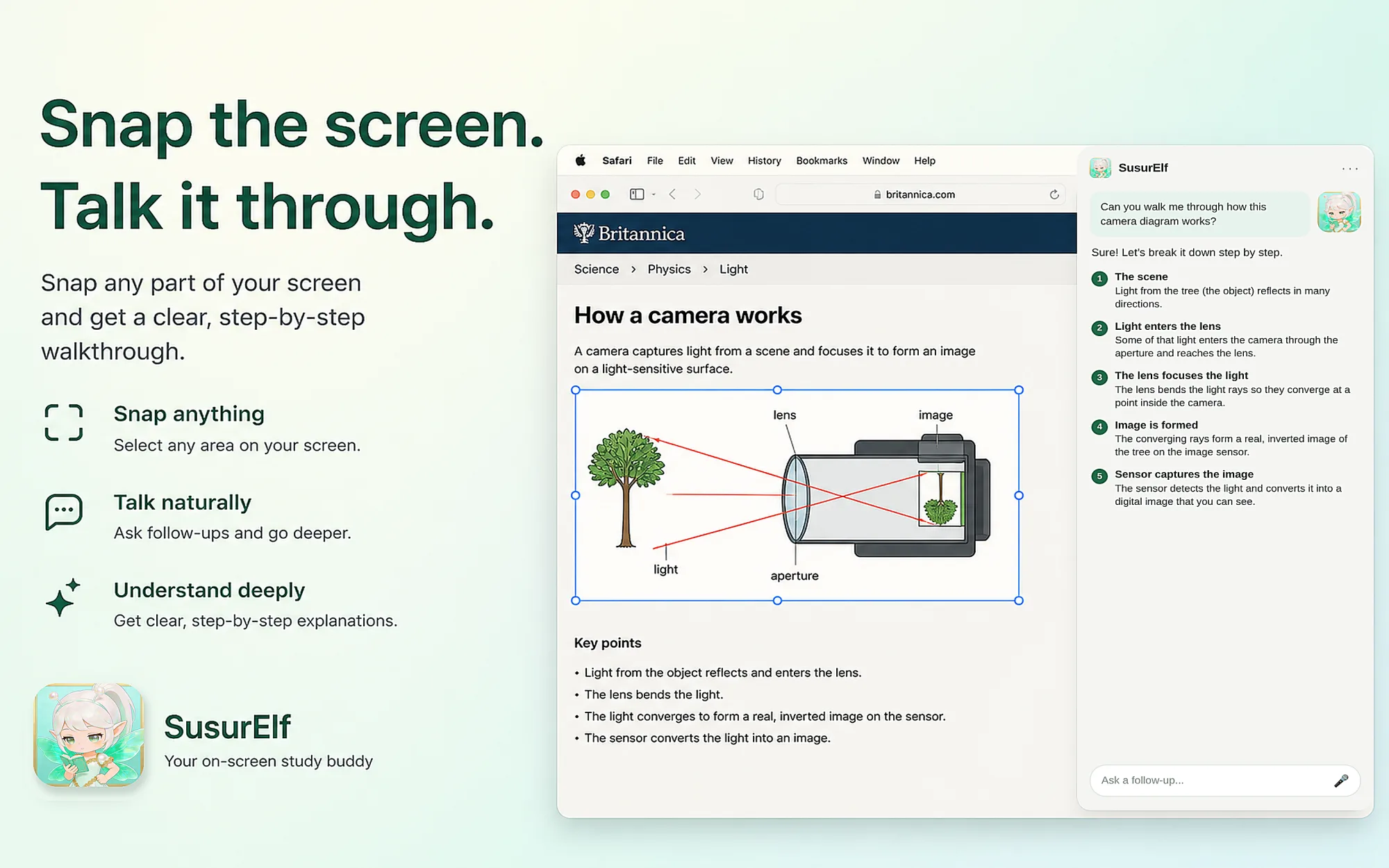Reload the page with the refresh icon
Screen dimensions: 1389x868
[1054, 194]
